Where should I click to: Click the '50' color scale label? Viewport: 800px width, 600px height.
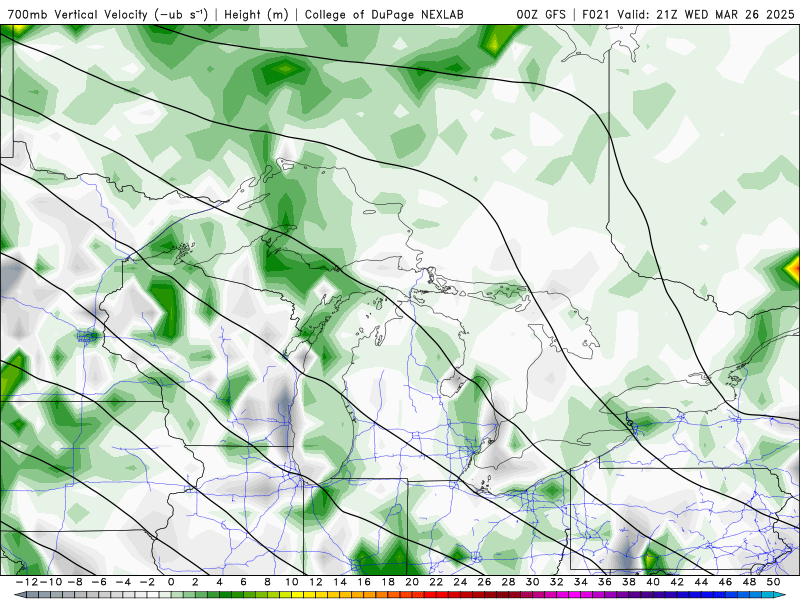coord(773,582)
